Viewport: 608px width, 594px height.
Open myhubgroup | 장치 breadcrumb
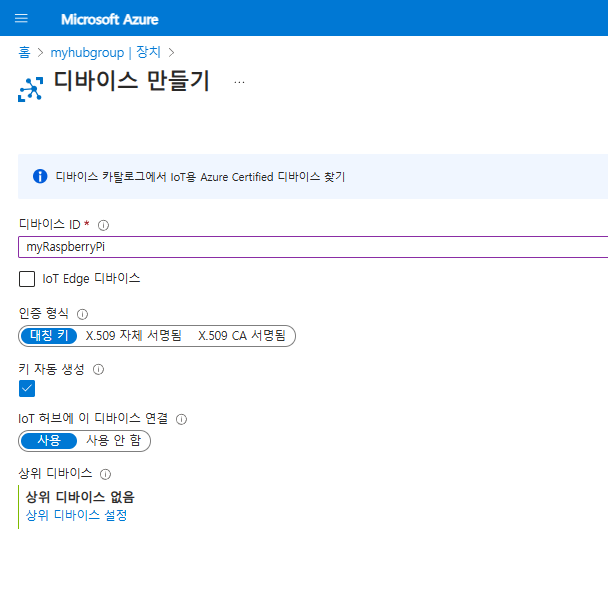point(105,52)
